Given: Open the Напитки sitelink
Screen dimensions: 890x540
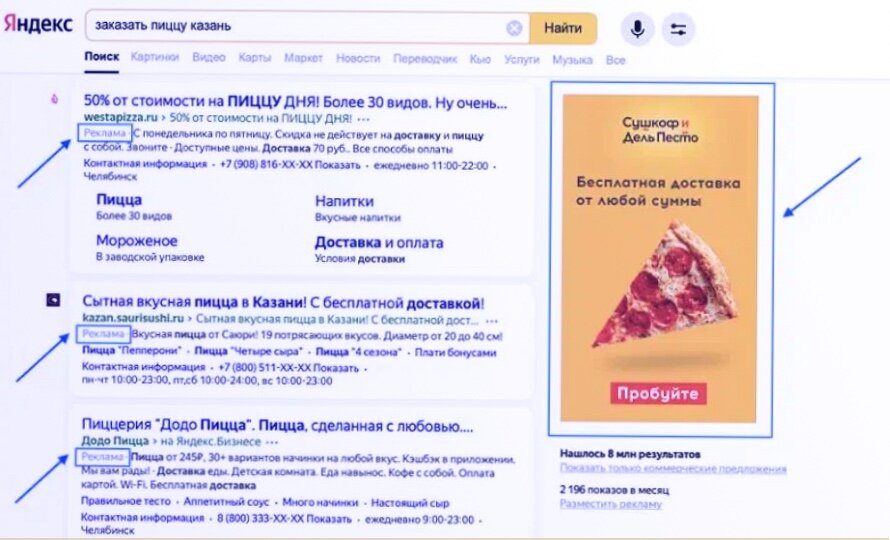Looking at the screenshot, I should pyautogui.click(x=344, y=201).
